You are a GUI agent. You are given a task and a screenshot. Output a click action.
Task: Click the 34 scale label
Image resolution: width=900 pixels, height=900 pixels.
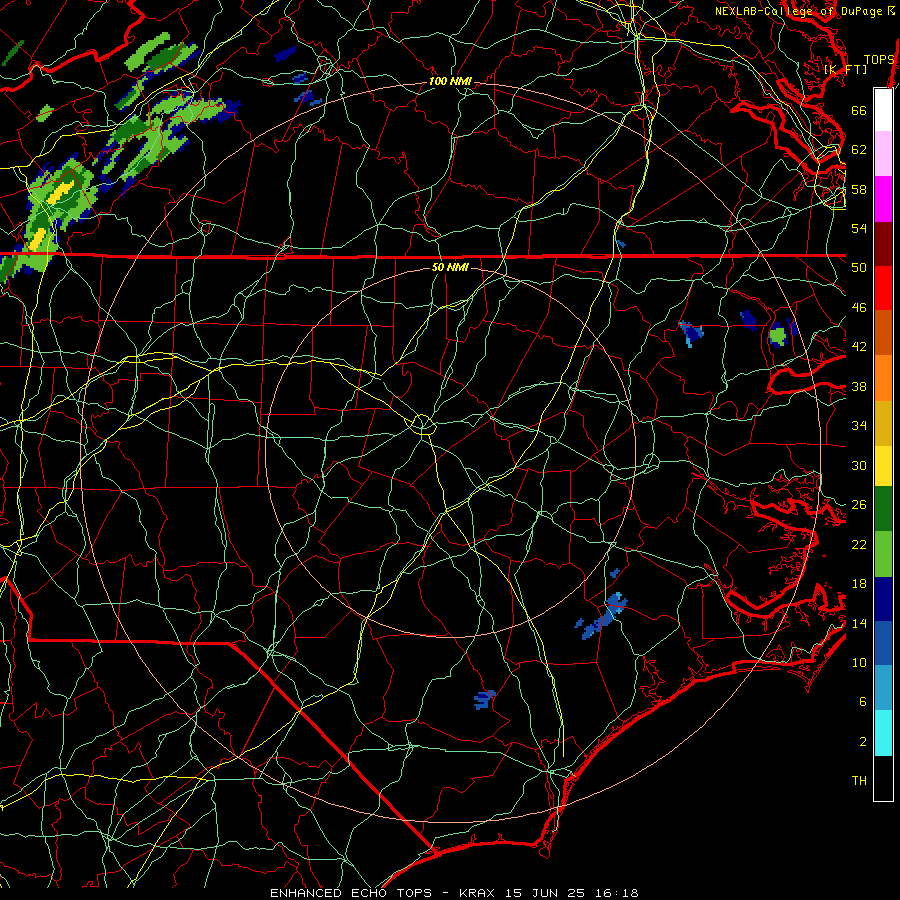point(859,425)
